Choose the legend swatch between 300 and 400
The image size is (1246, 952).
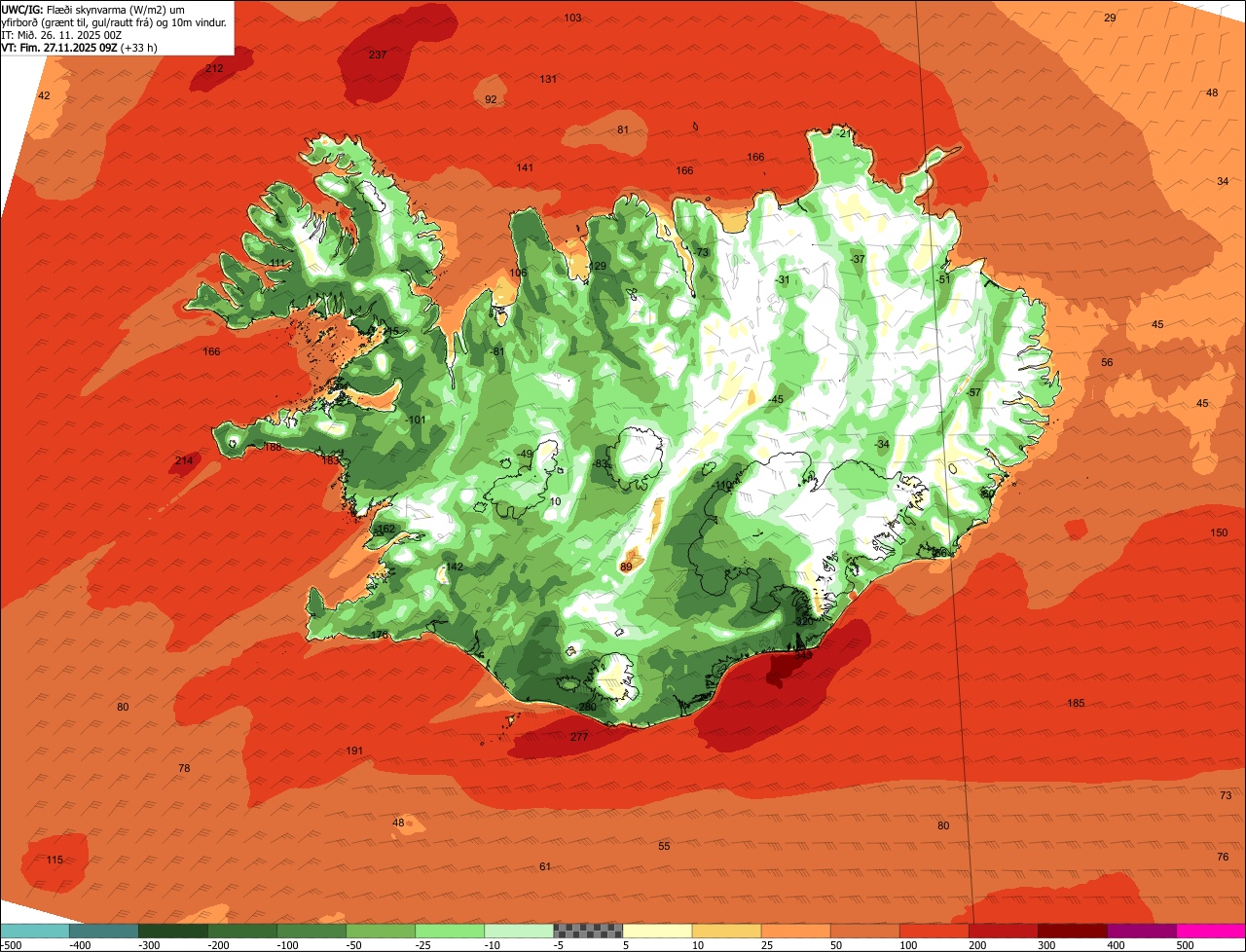click(x=1072, y=931)
